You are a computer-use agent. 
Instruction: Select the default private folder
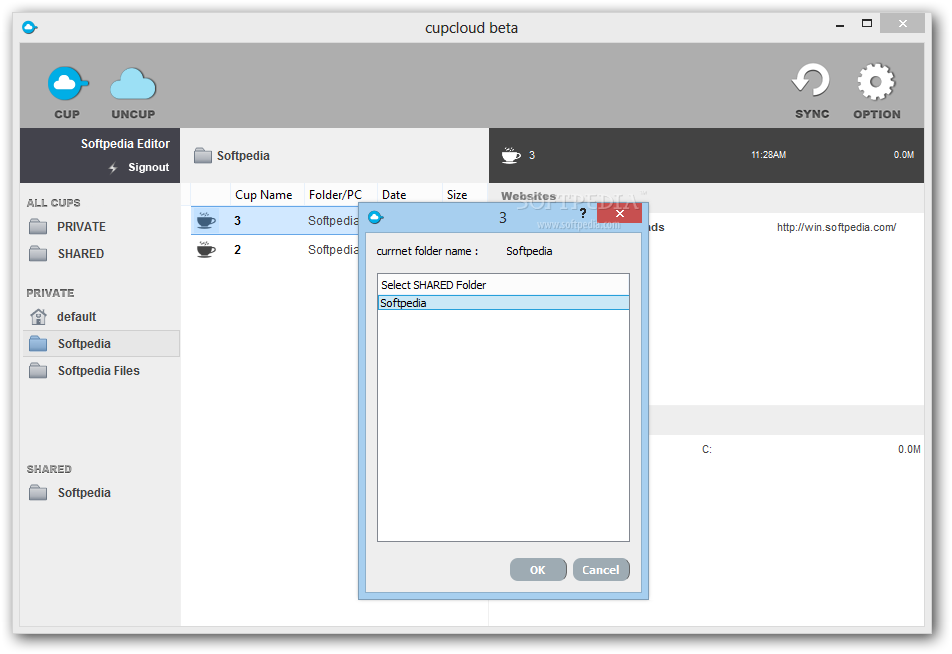[x=76, y=317]
